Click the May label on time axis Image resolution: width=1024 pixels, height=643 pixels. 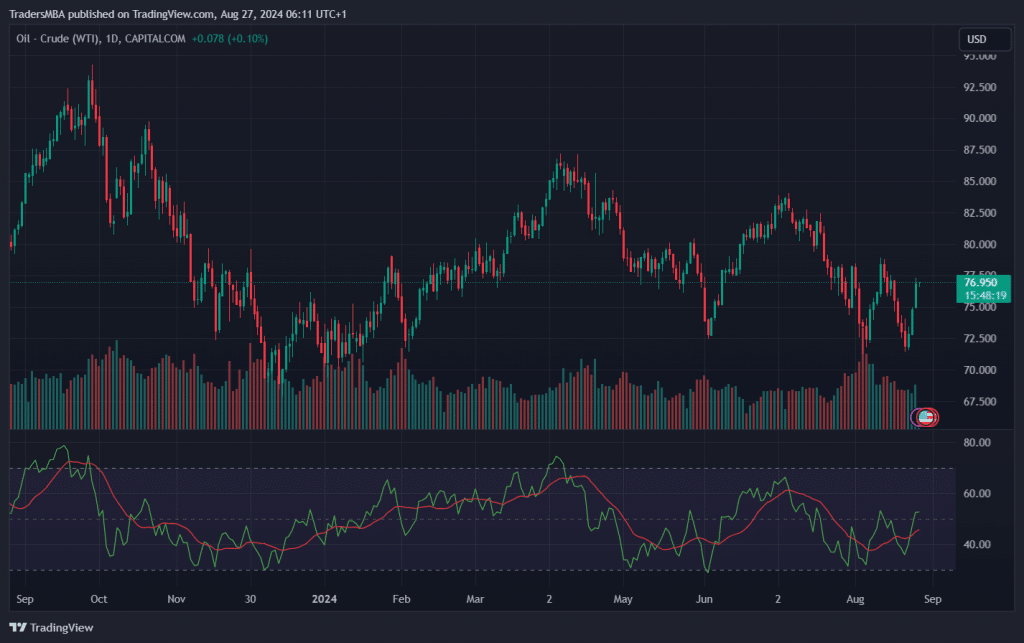(x=623, y=600)
